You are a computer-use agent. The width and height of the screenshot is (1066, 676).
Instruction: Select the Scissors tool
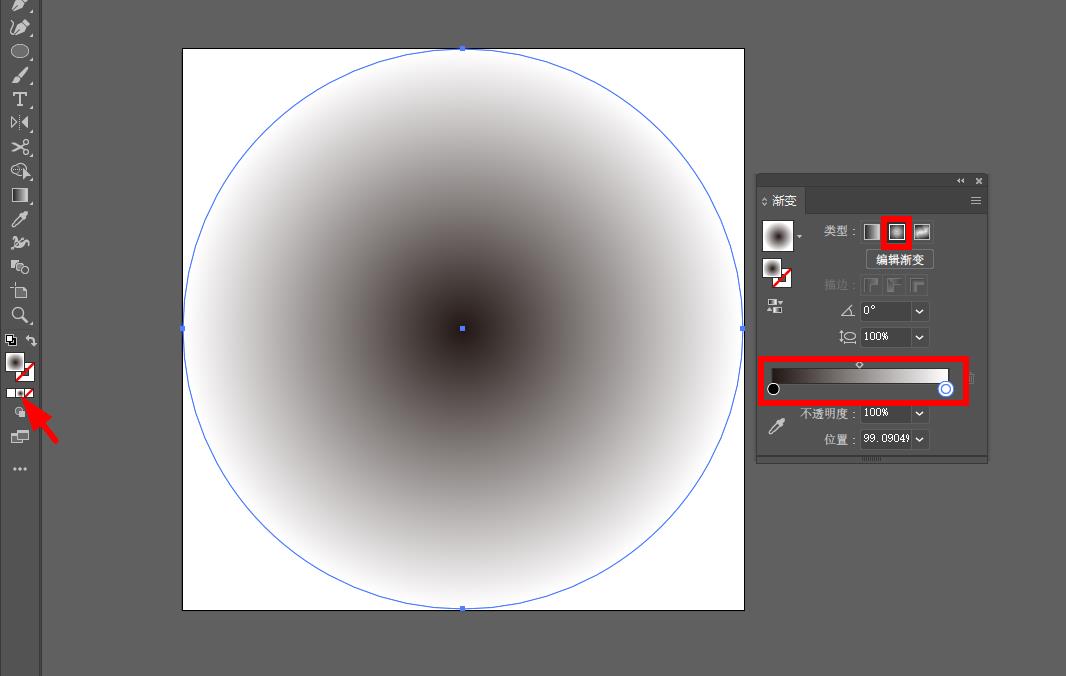(20, 147)
